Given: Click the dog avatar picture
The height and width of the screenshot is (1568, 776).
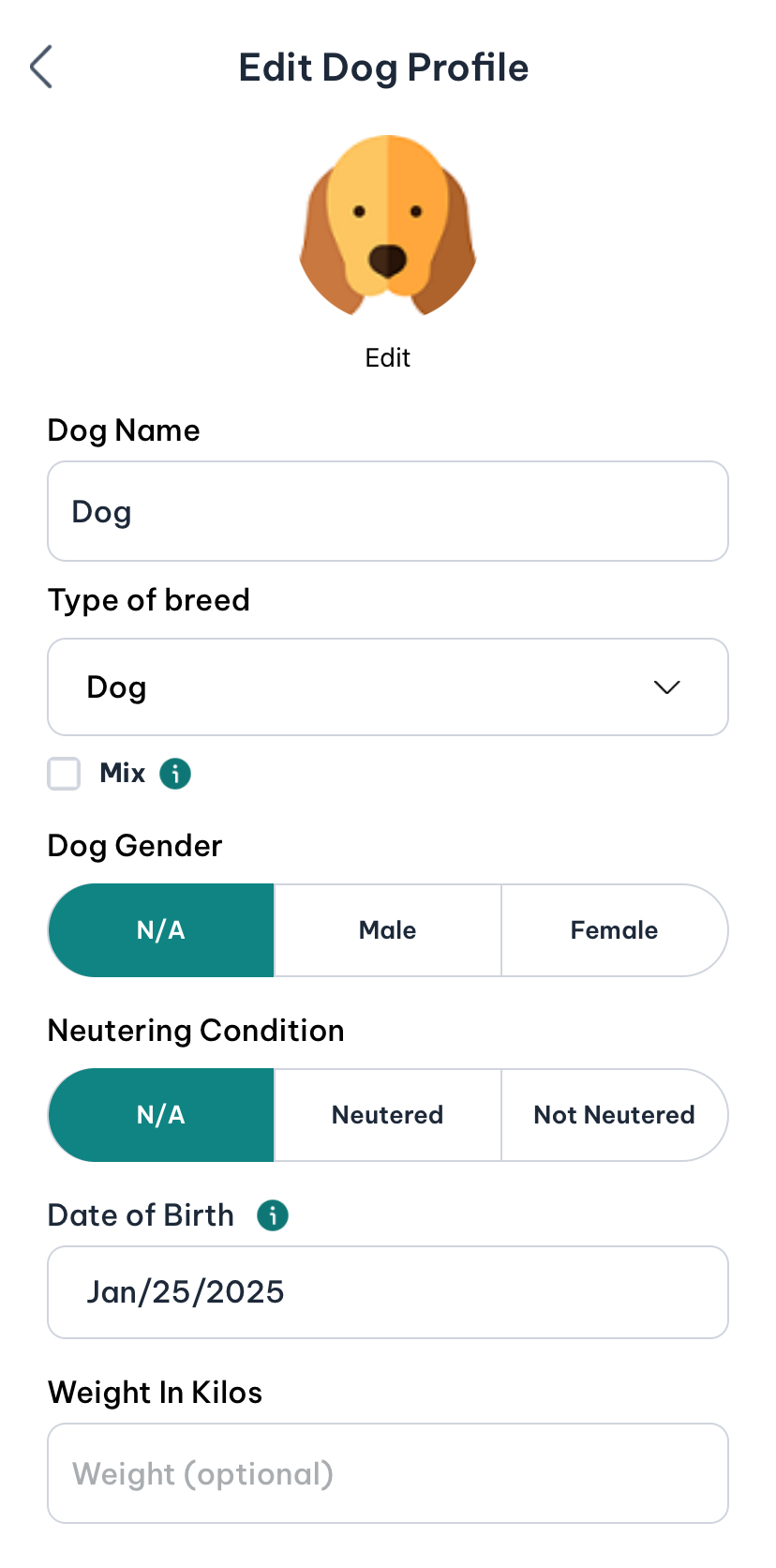Looking at the screenshot, I should (387, 223).
